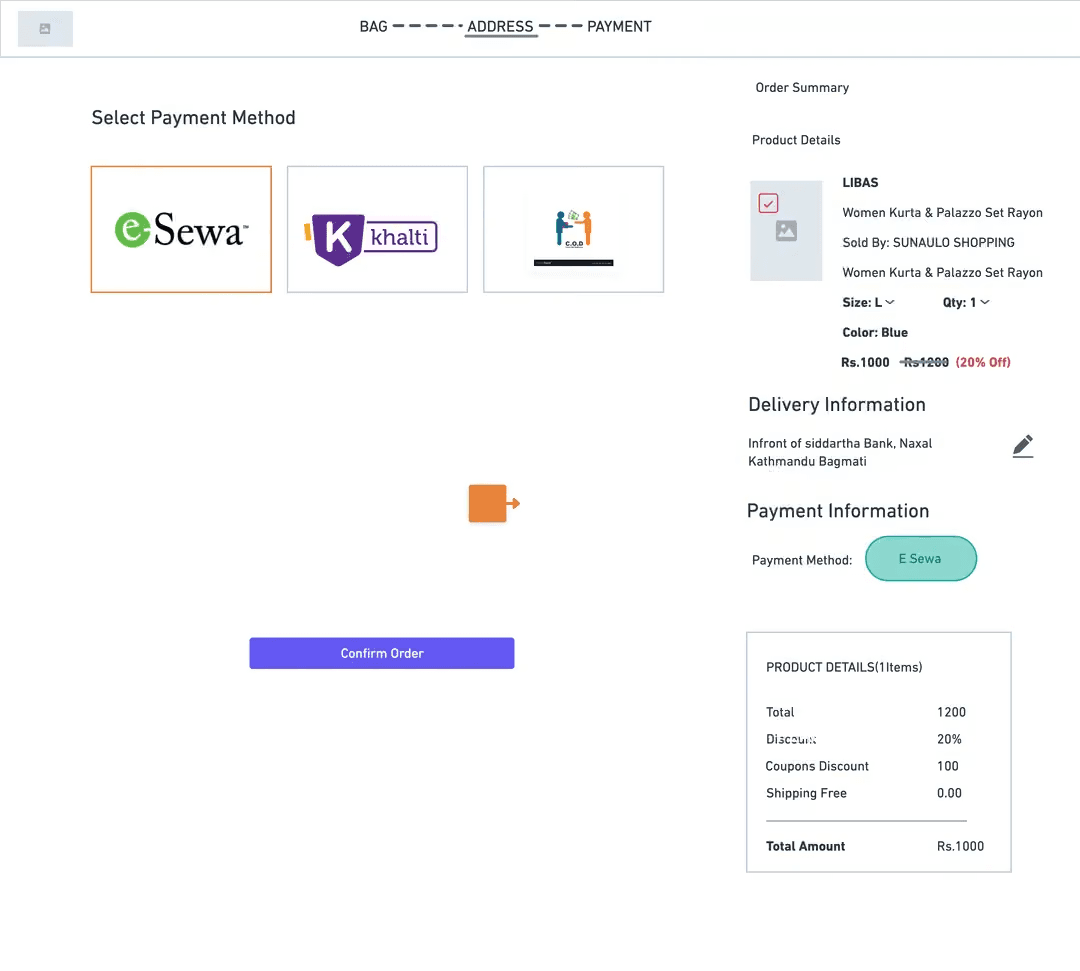The height and width of the screenshot is (971, 1080).
Task: Click the '(20% Off)' discount text
Action: 983,362
